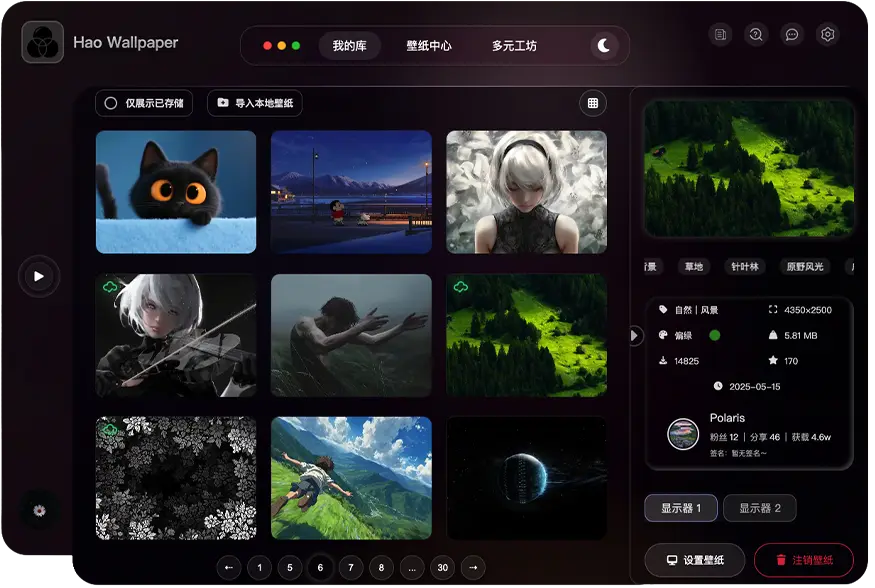The height and width of the screenshot is (588, 875).
Task: Go to next page arrow
Action: (473, 568)
